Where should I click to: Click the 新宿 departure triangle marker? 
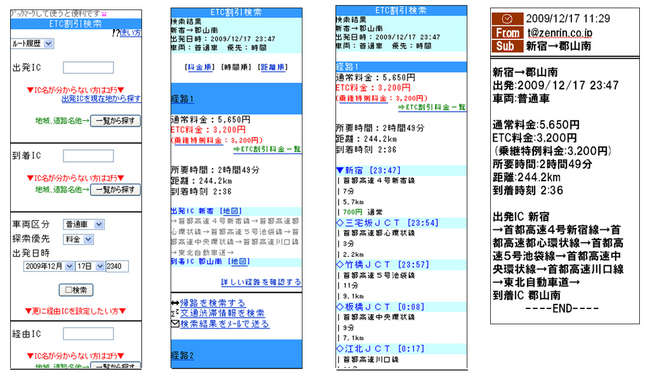pos(340,170)
